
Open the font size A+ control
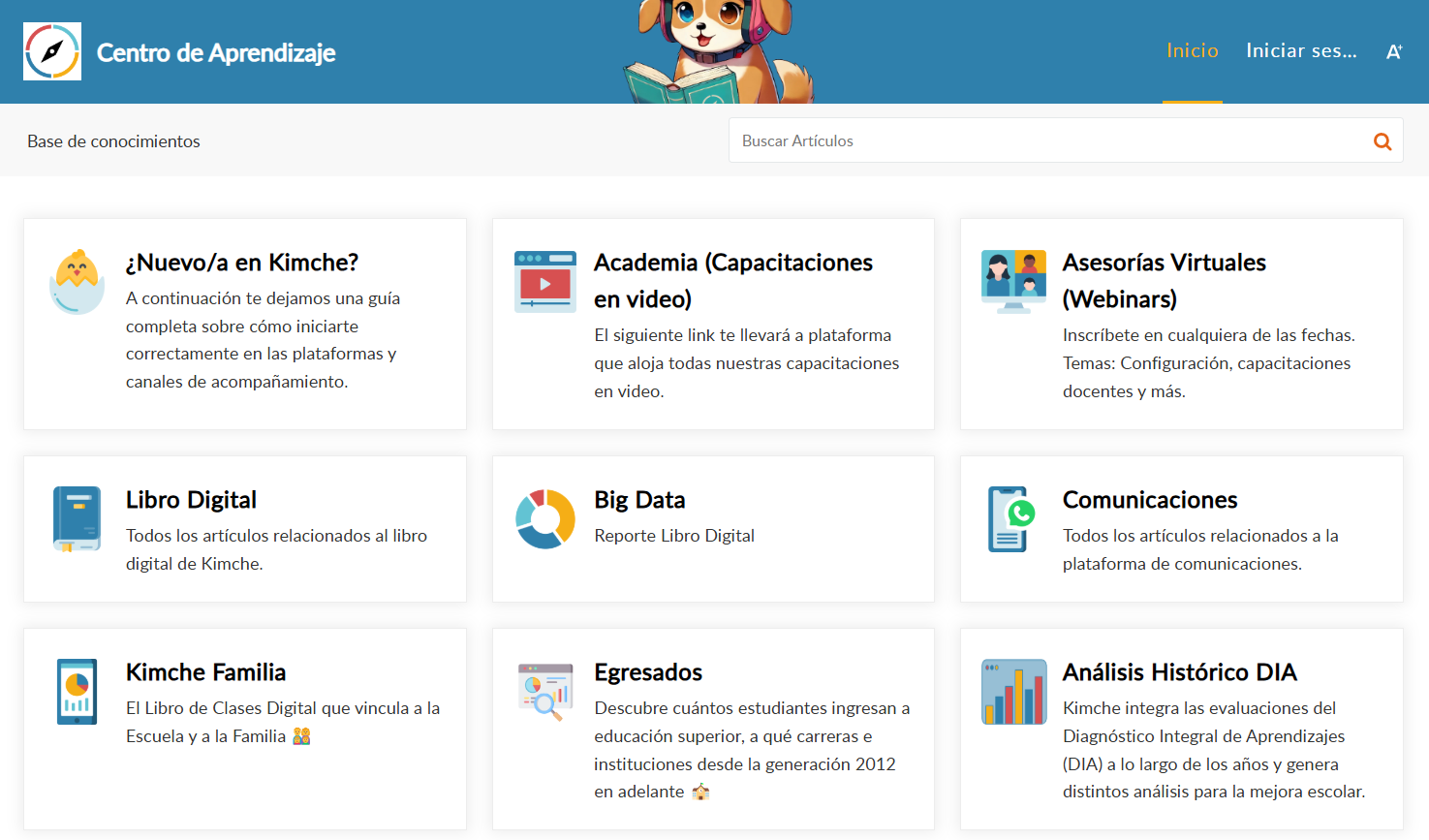(x=1394, y=51)
